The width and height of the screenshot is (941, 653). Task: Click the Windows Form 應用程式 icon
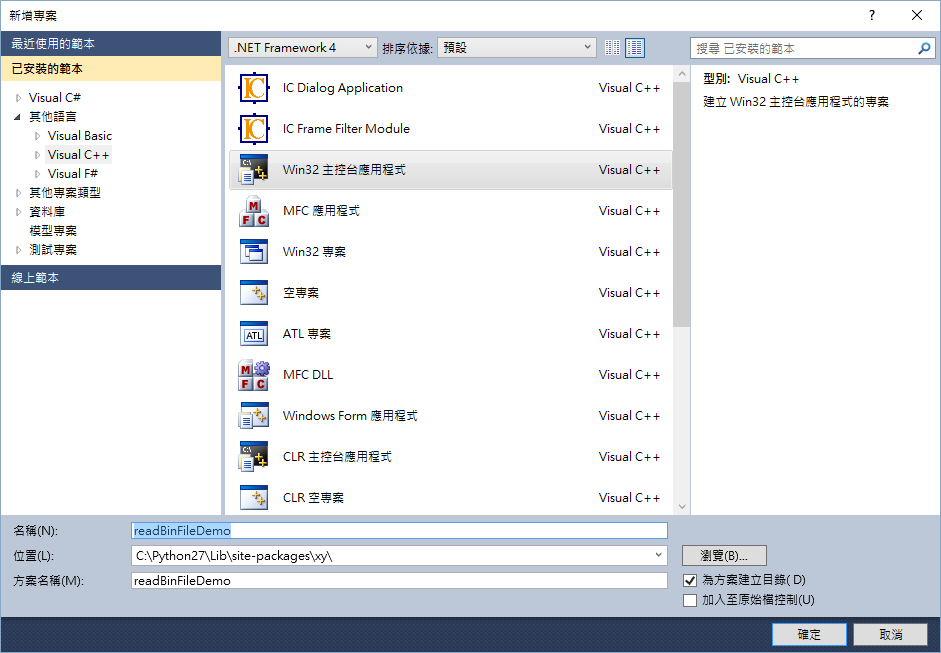point(254,416)
